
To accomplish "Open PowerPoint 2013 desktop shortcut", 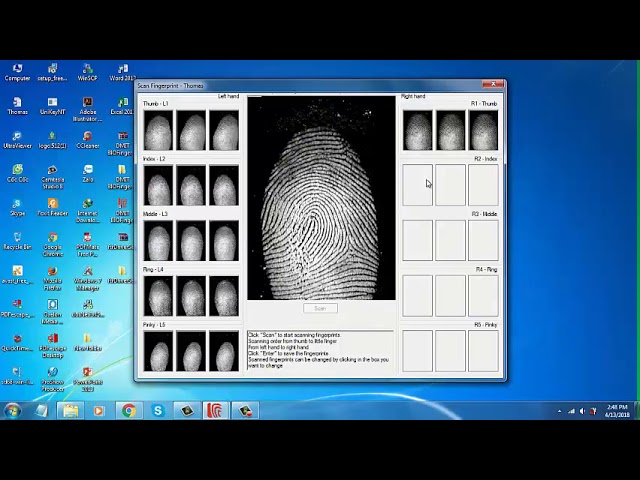I will pyautogui.click(x=87, y=380).
